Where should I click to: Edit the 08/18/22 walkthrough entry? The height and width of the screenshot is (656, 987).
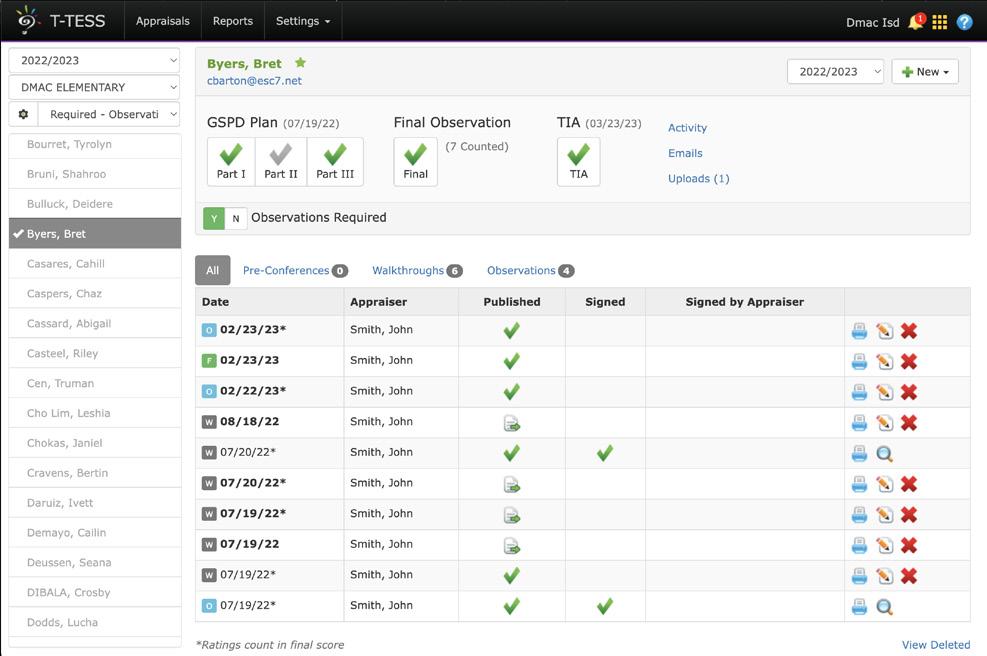tap(884, 423)
